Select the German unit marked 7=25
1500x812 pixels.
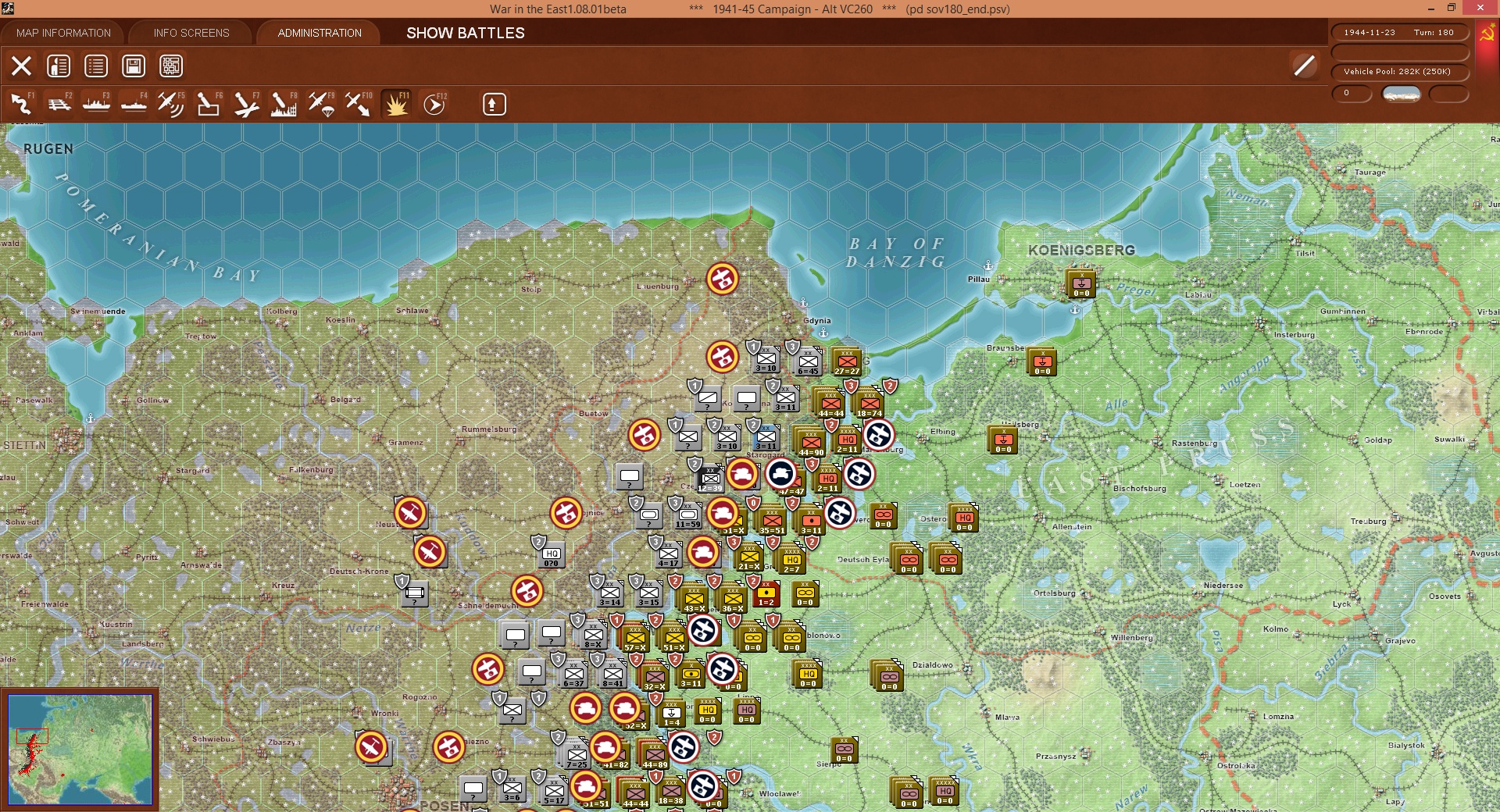(x=577, y=755)
